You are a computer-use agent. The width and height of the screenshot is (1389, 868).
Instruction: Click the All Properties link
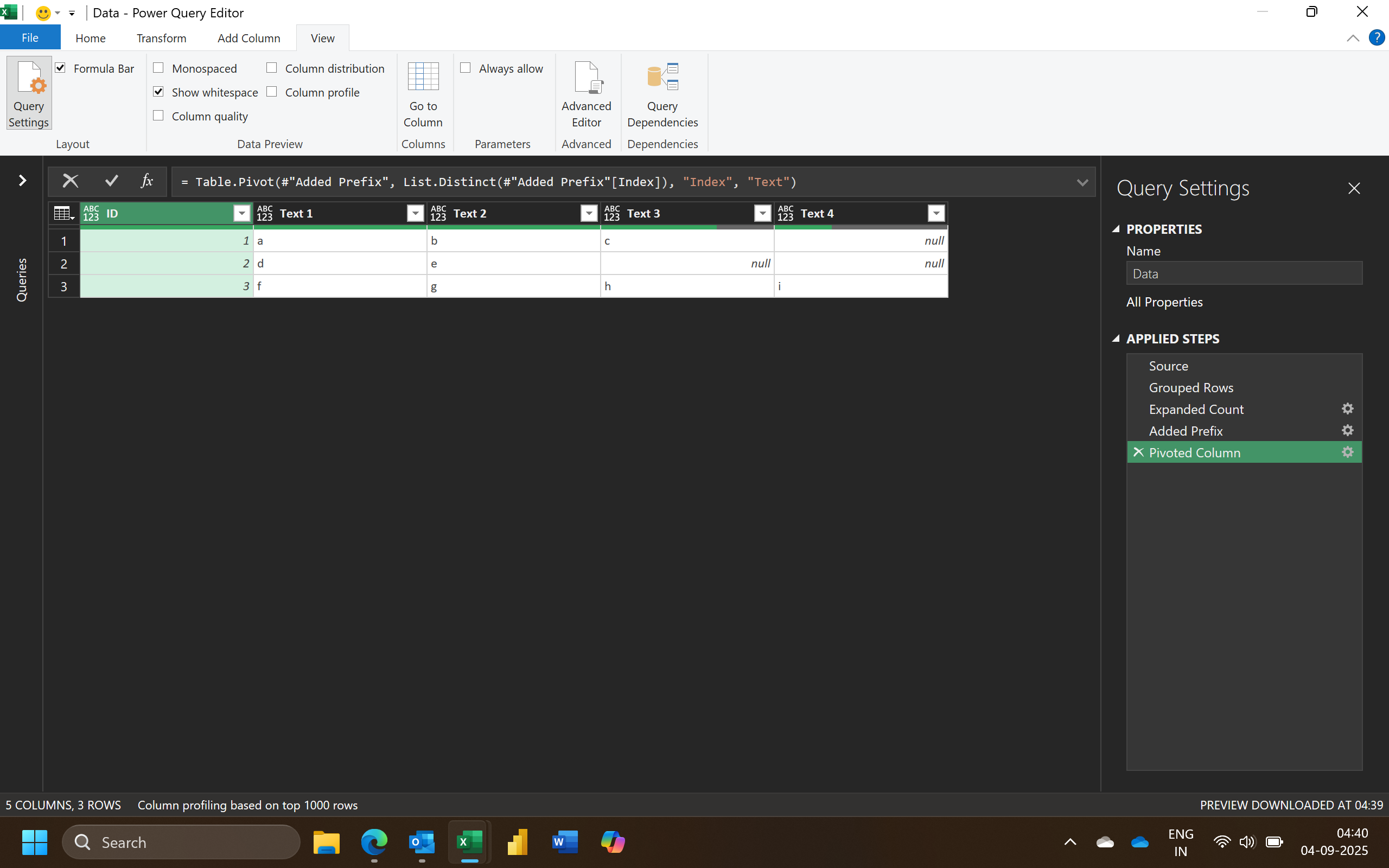coord(1164,302)
